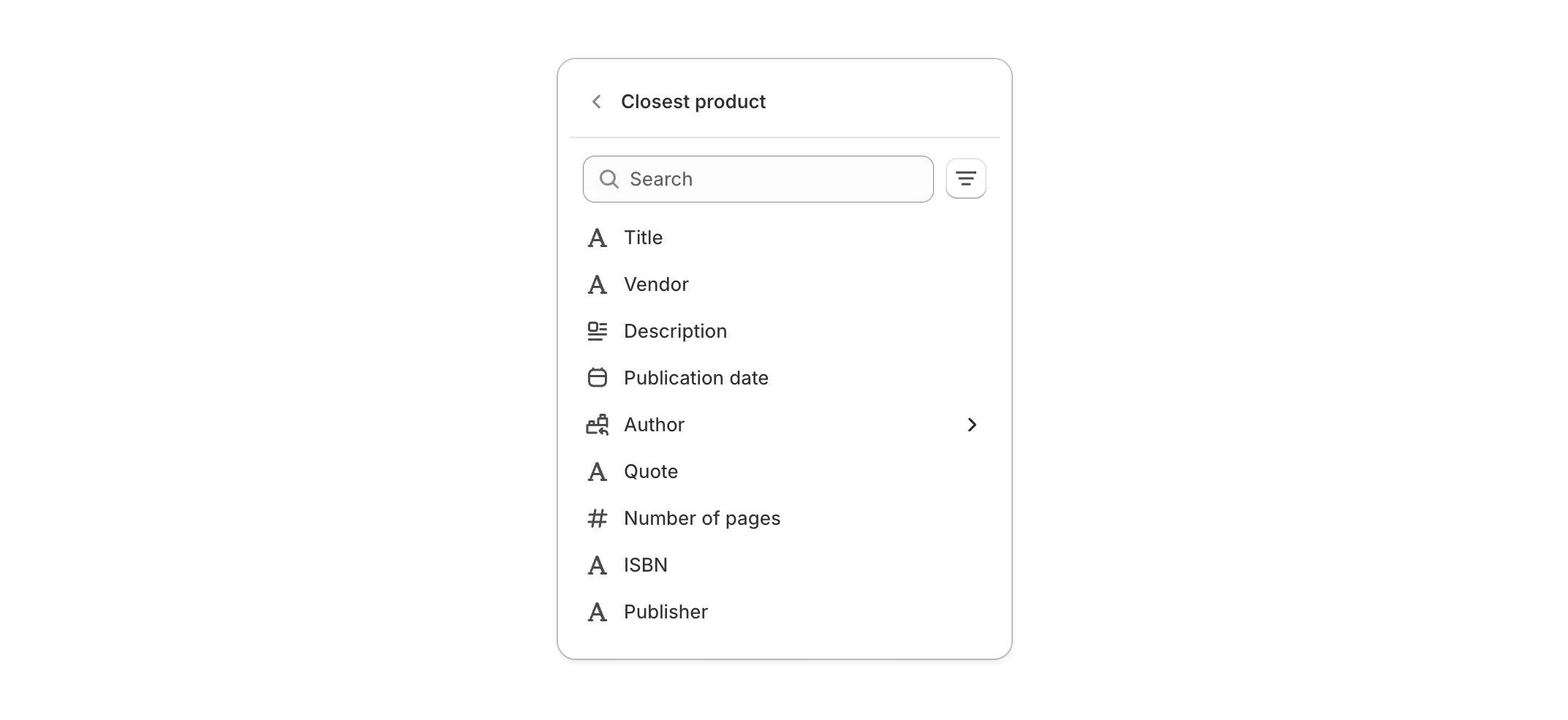1568x720 pixels.
Task: Expand the Author submenu chevron
Action: tap(972, 425)
